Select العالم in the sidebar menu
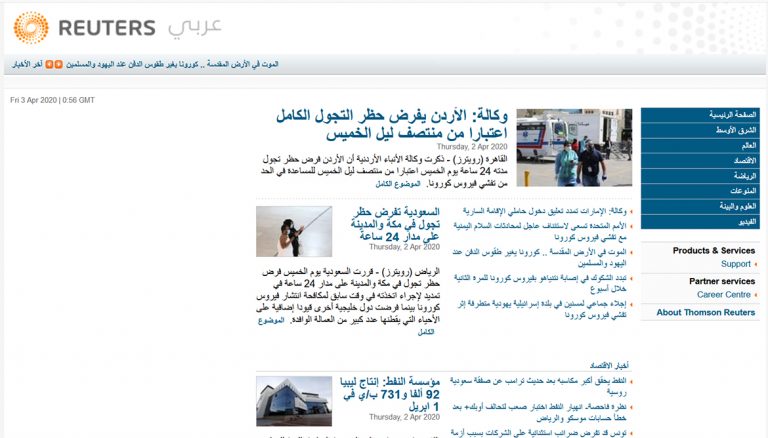The image size is (768, 438). [700, 146]
